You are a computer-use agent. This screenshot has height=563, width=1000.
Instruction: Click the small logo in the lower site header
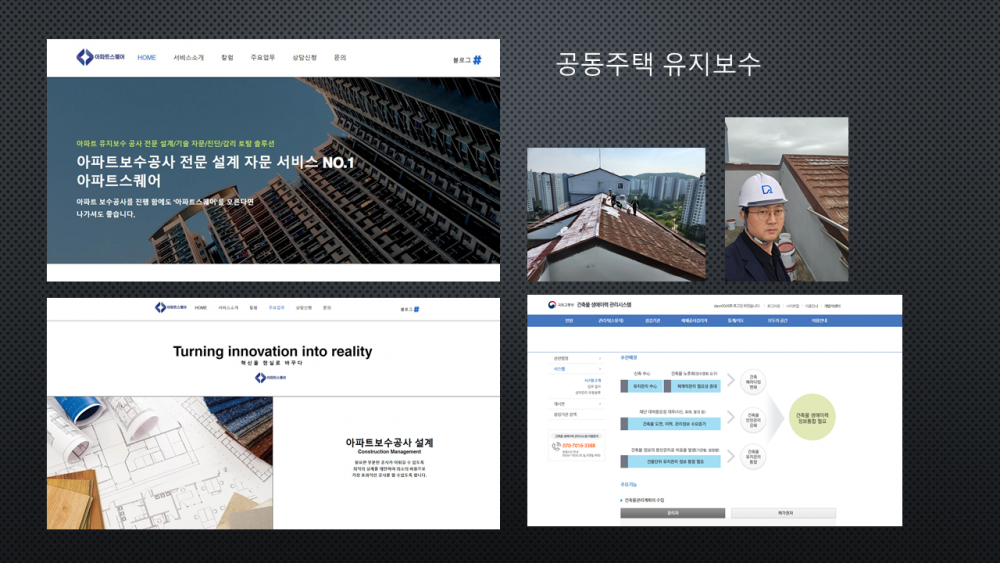[171, 307]
